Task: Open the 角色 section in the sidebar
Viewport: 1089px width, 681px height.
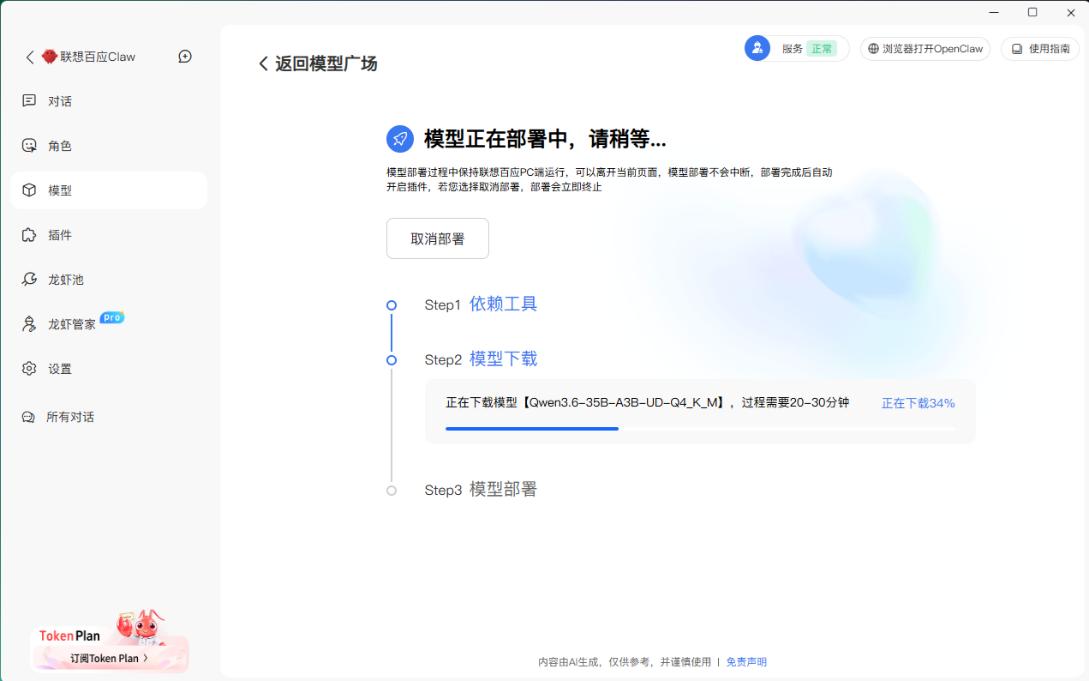Action: pyautogui.click(x=108, y=146)
